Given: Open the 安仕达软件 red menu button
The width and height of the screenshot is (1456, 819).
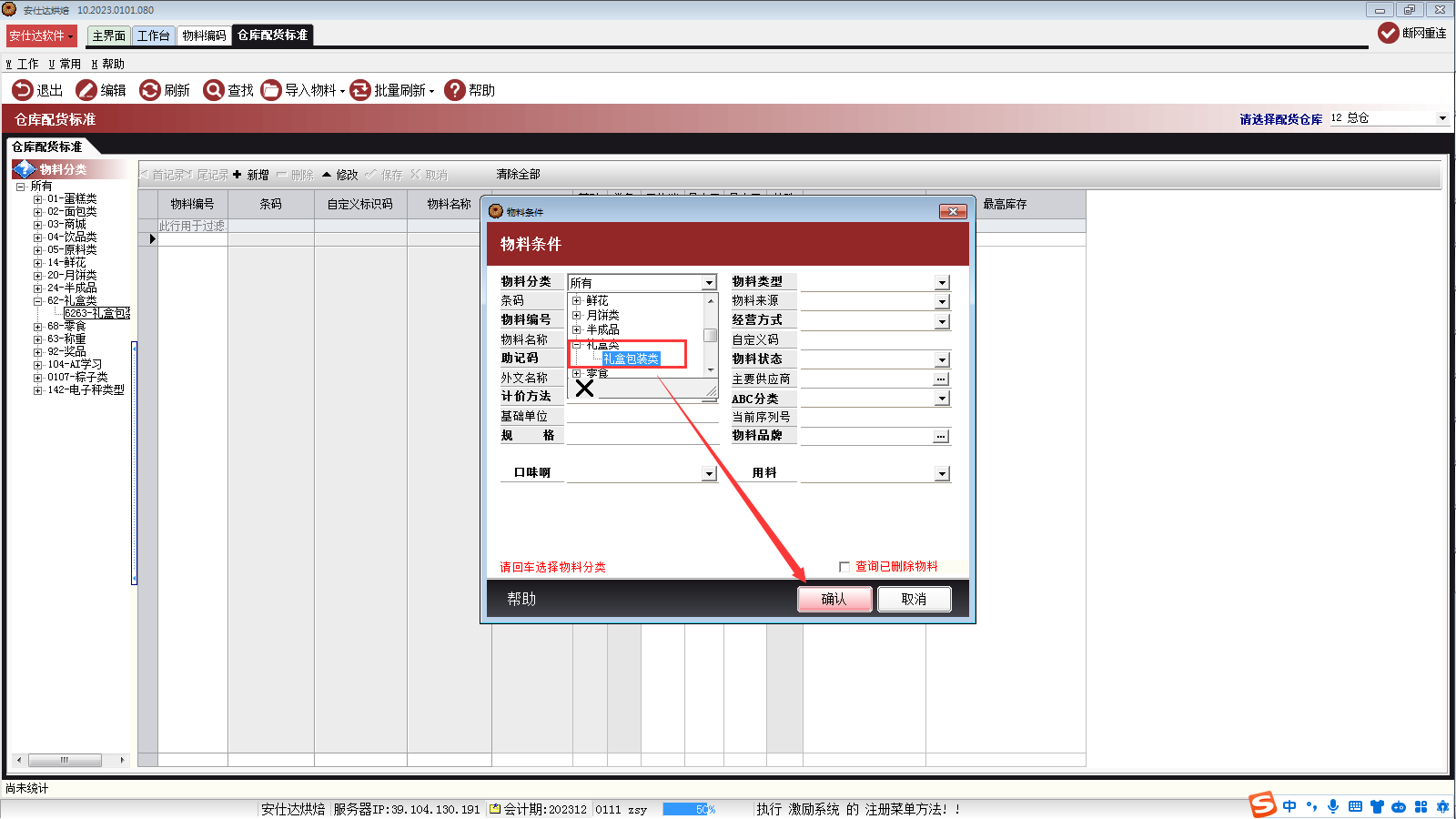Looking at the screenshot, I should 42,35.
